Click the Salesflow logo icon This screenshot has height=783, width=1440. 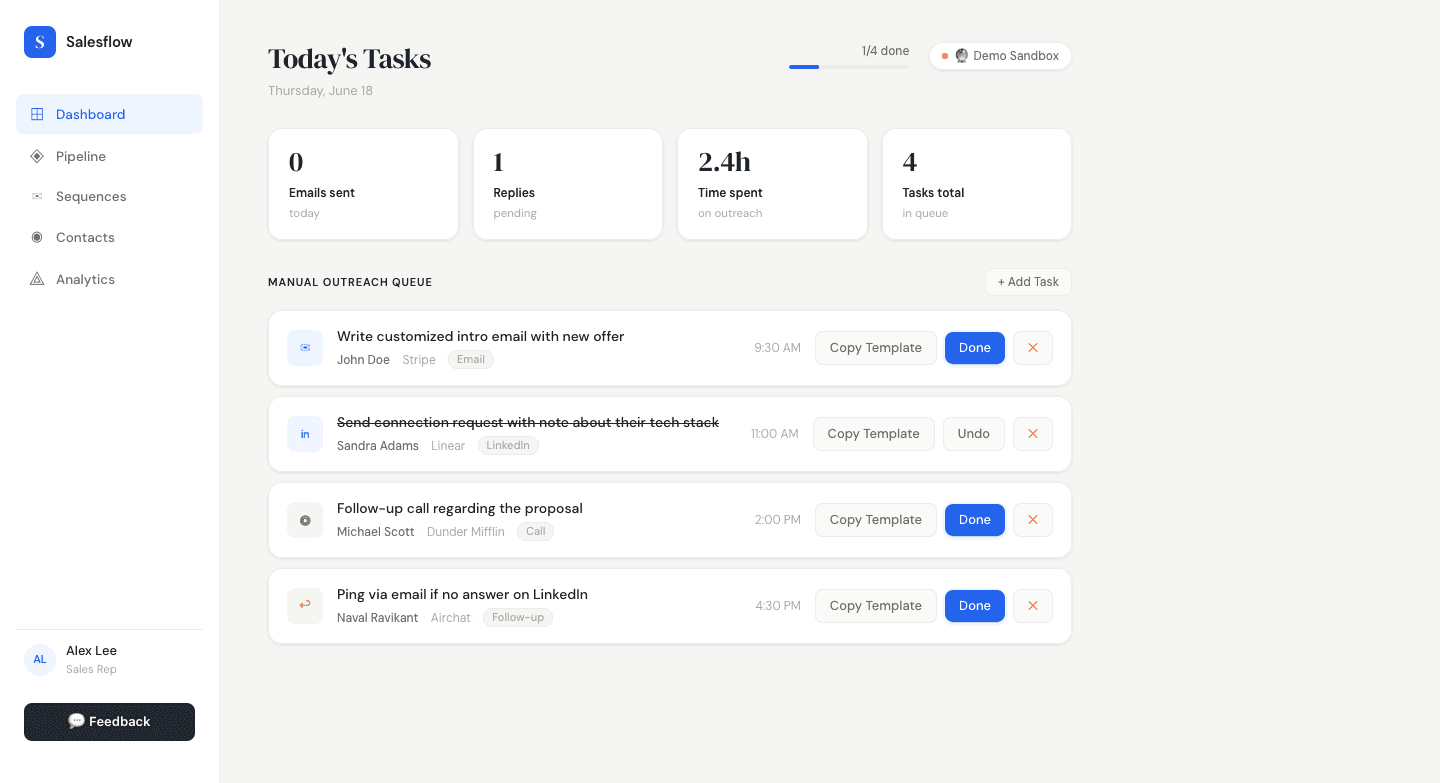pyautogui.click(x=40, y=42)
